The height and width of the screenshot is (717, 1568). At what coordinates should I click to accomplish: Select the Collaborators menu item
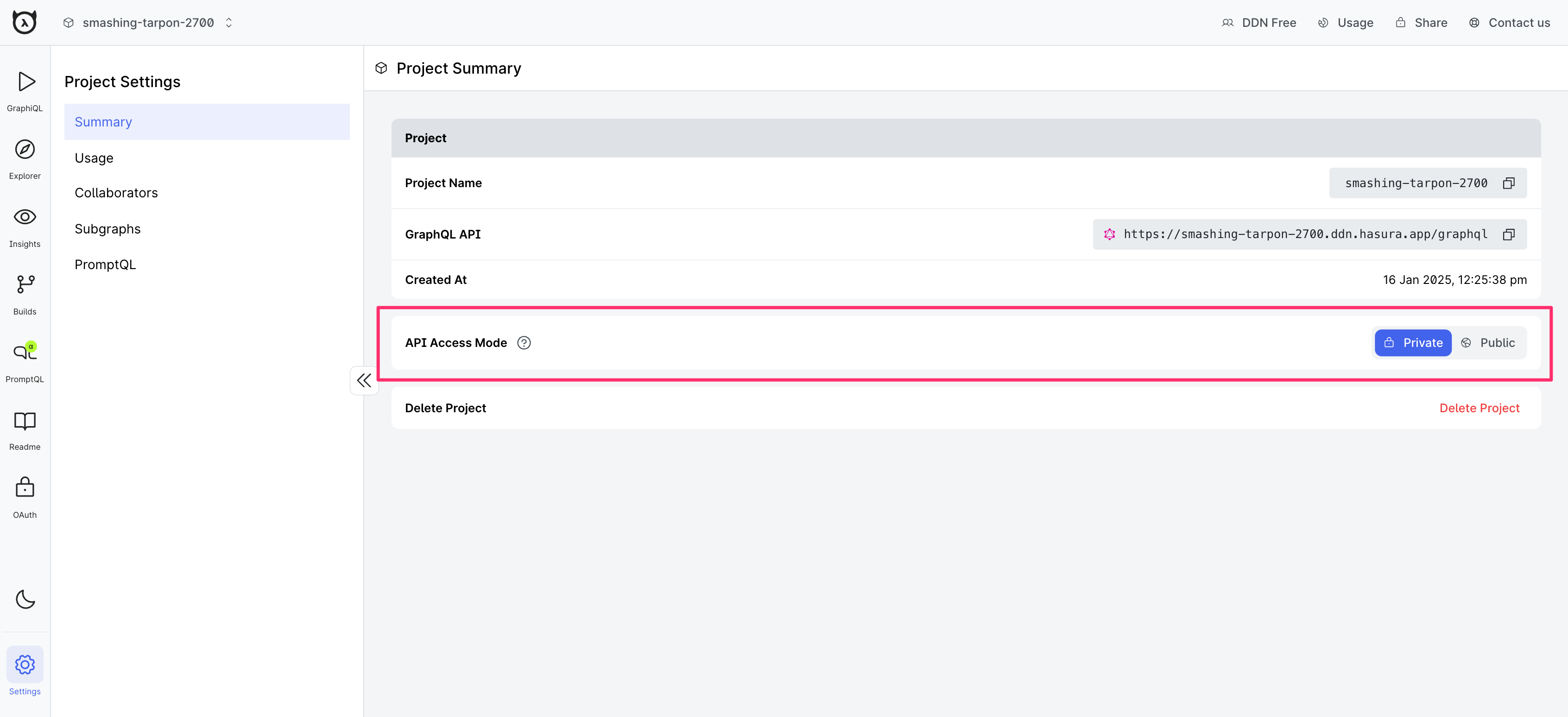point(116,193)
